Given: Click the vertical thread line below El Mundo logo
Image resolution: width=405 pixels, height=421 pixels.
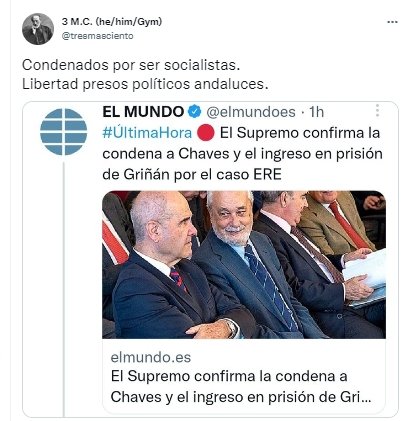Looking at the screenshot, I should click(63, 288).
